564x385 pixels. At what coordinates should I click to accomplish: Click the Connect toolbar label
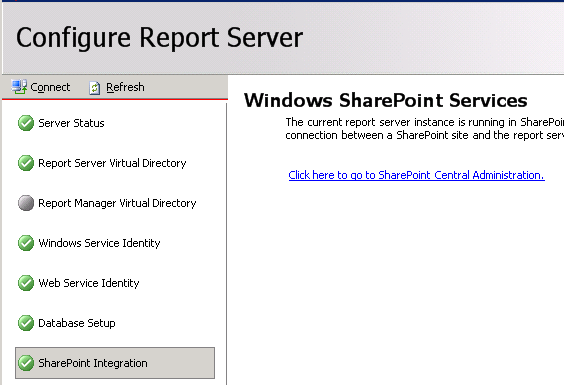click(x=50, y=87)
